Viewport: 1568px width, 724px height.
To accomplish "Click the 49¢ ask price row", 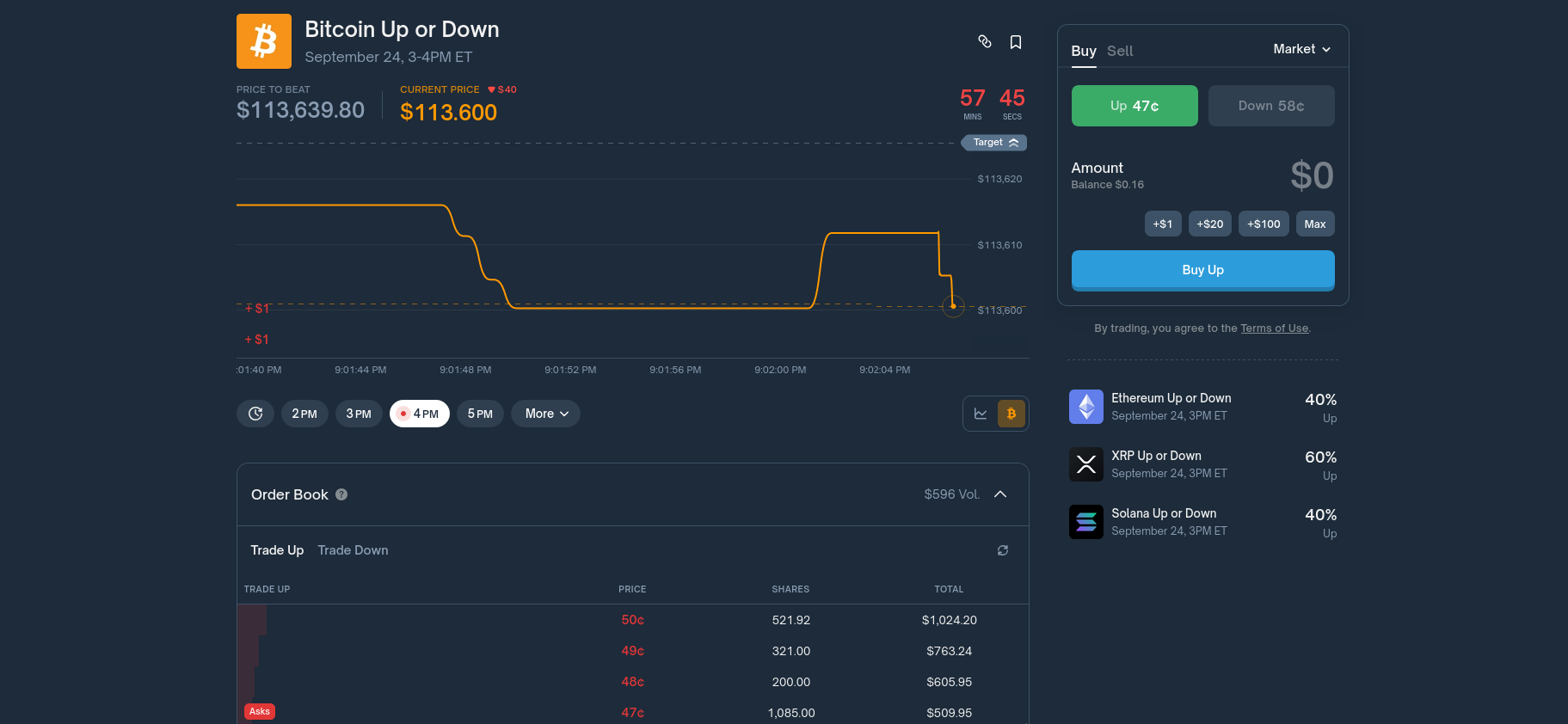I will (x=633, y=651).
